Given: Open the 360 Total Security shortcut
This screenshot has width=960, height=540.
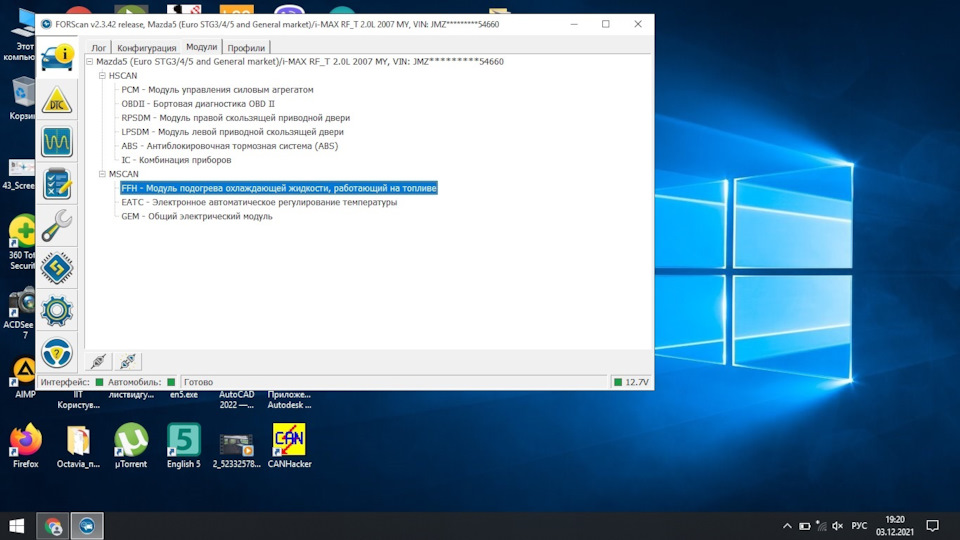Looking at the screenshot, I should point(23,243).
